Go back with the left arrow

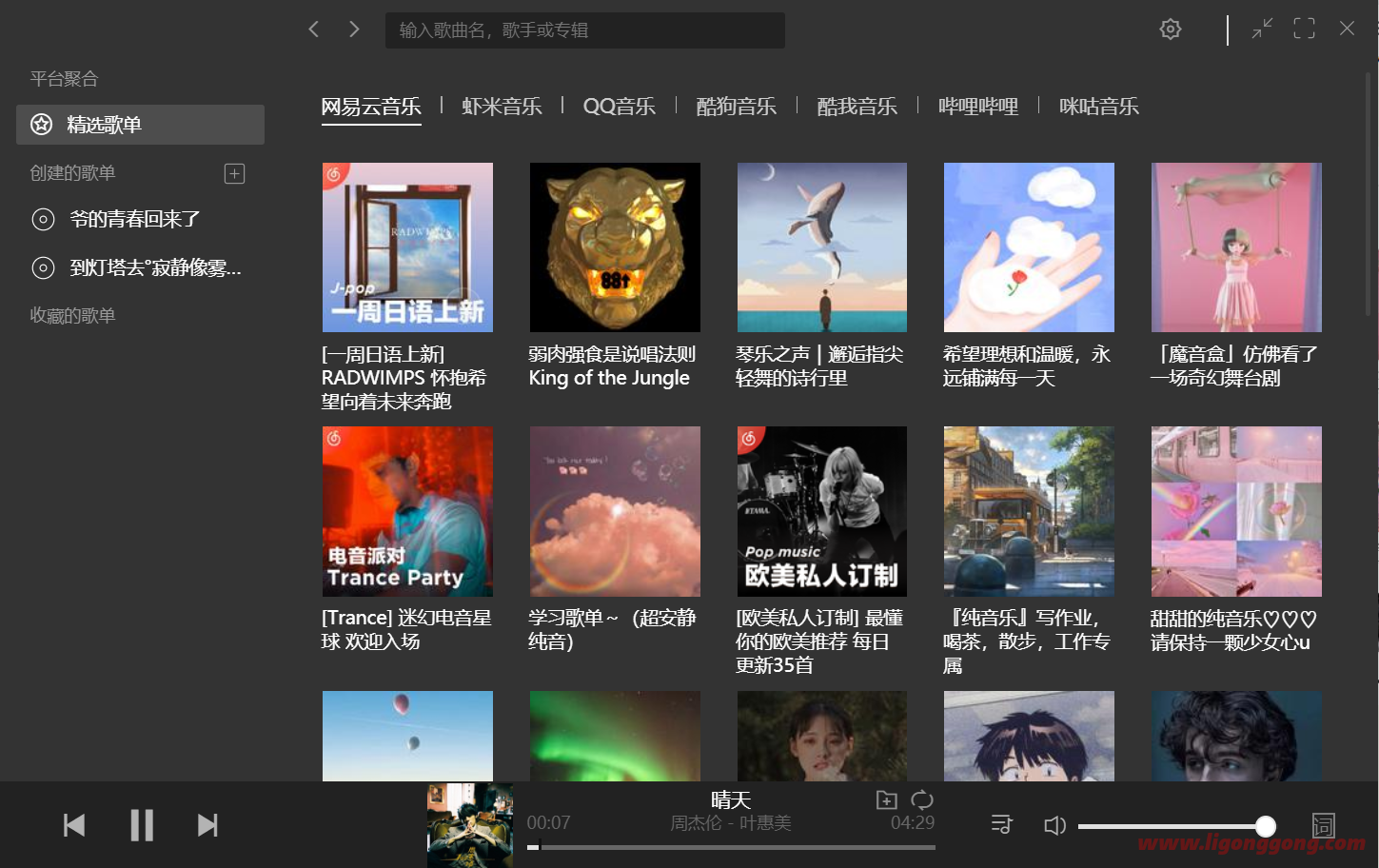[x=313, y=30]
